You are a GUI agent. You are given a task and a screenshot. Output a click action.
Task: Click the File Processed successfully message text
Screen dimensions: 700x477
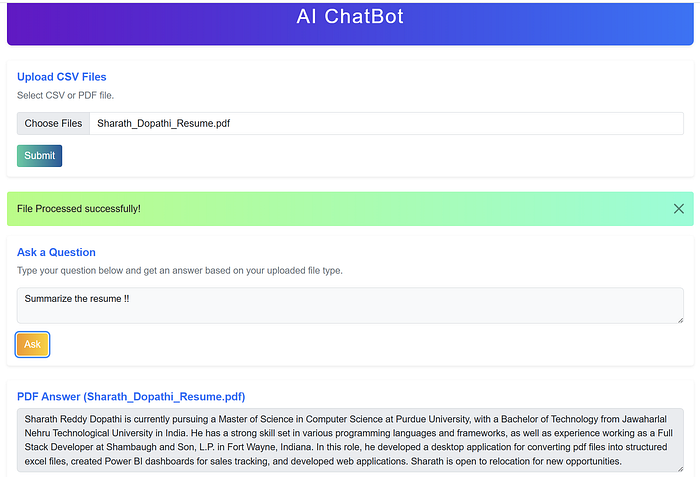coord(79,209)
